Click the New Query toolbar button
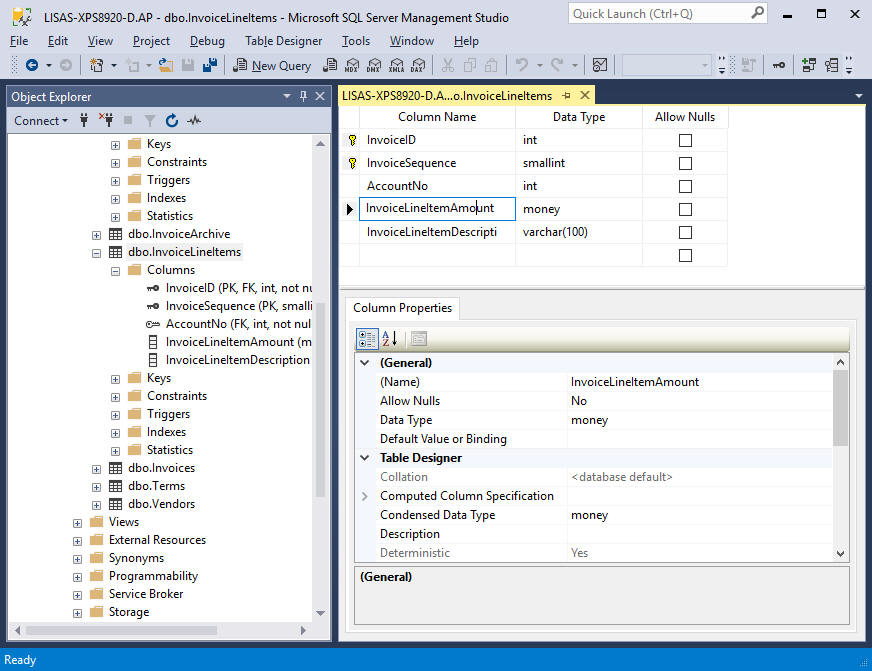Screen dimensions: 872x671 pos(272,65)
